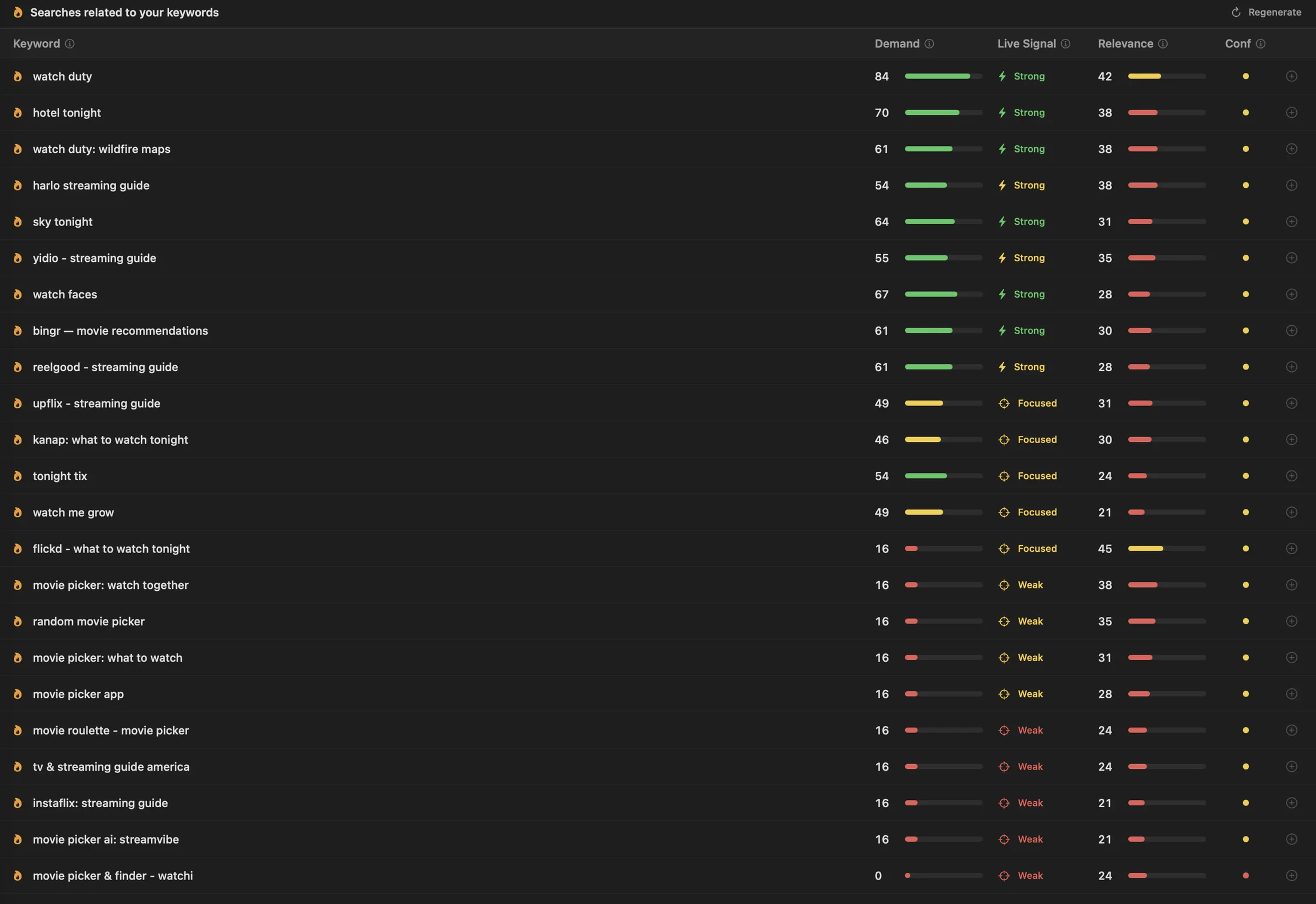The image size is (1316, 904).
Task: Click plus icon for 'movie picker & finder - watchi'
Action: (x=1291, y=875)
